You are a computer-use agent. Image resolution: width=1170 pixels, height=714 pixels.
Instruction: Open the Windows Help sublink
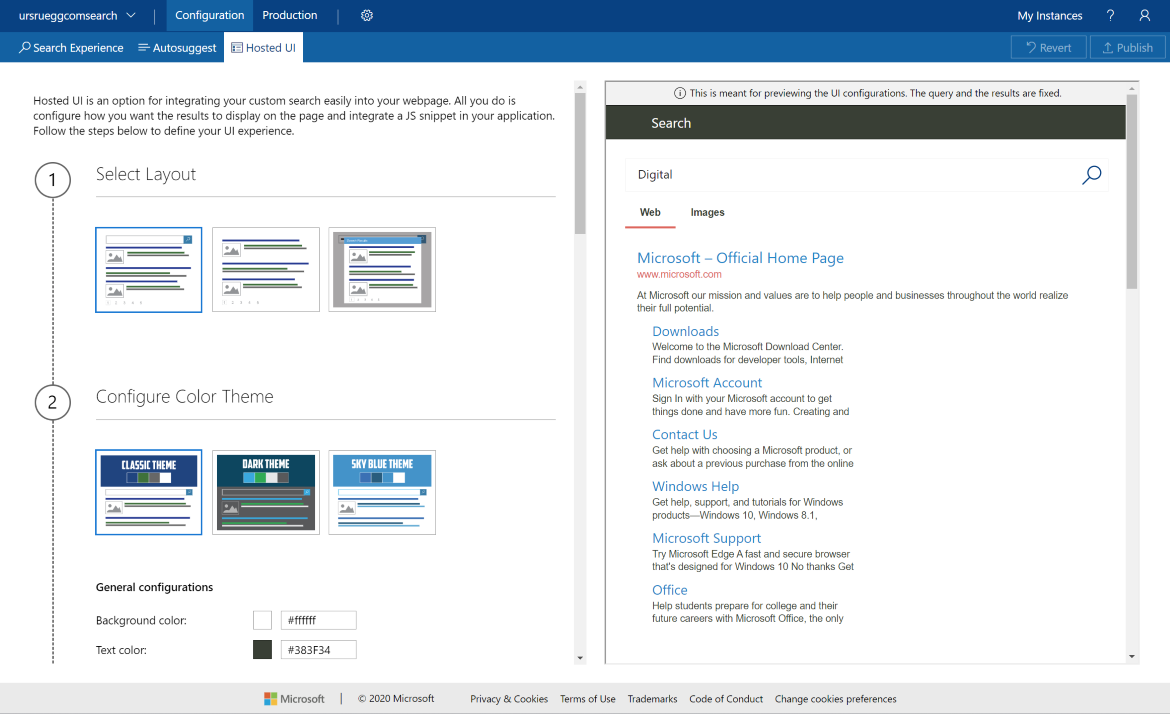click(695, 486)
